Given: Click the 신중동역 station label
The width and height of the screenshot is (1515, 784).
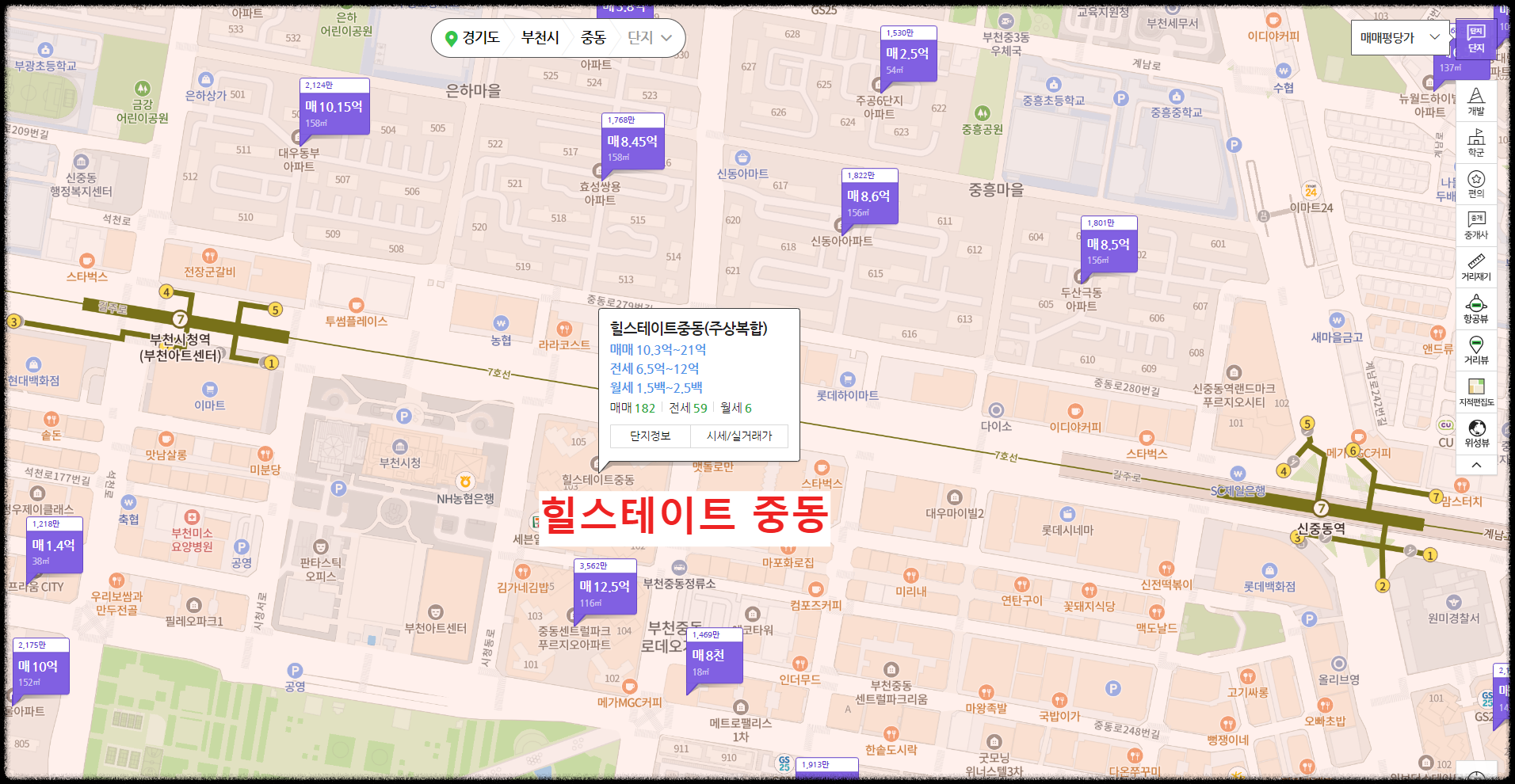Looking at the screenshot, I should [1320, 528].
